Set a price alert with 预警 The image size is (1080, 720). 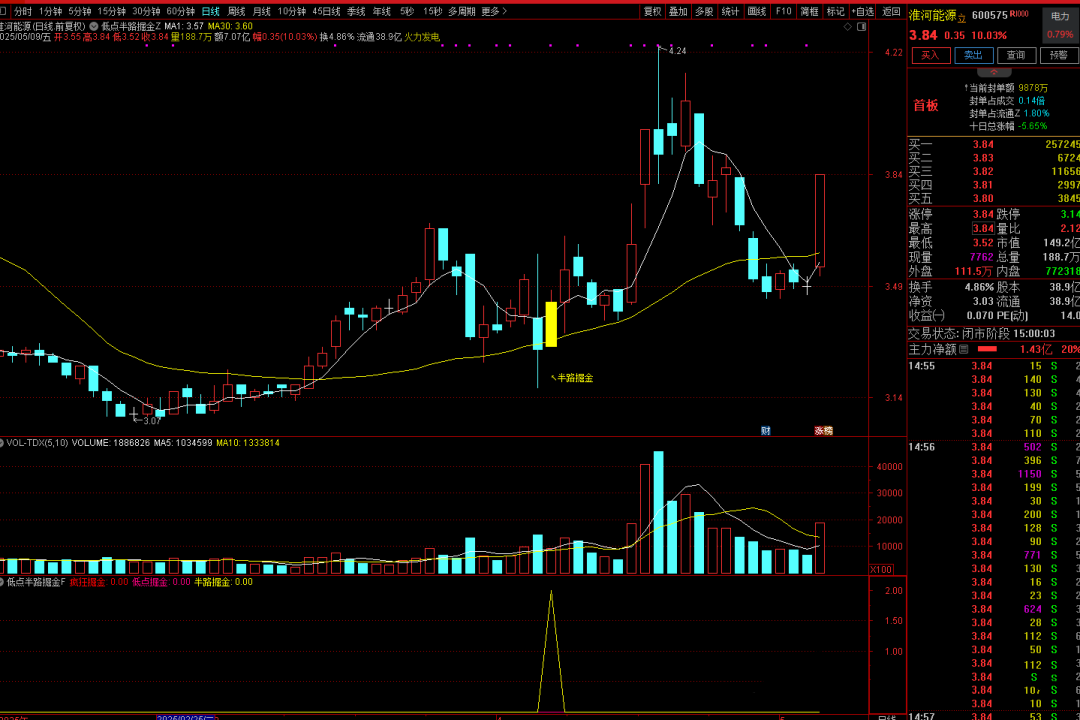click(x=1058, y=55)
